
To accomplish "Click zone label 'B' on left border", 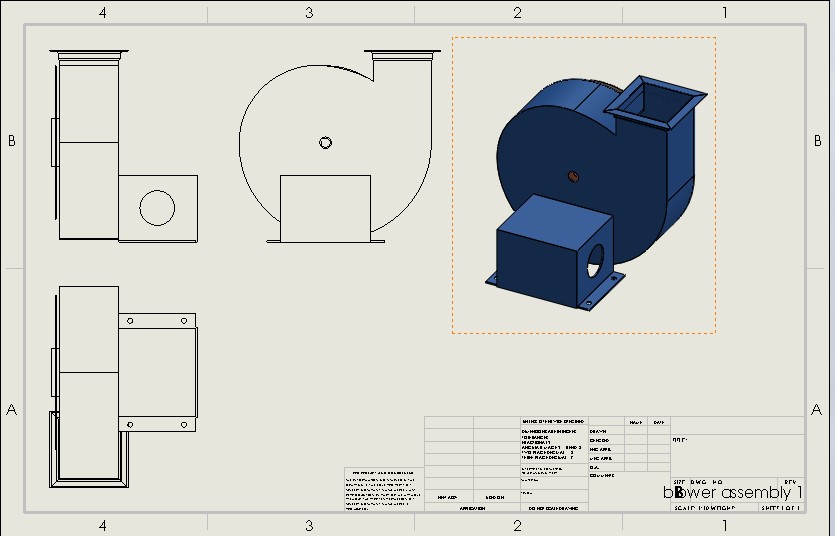I will [x=12, y=141].
